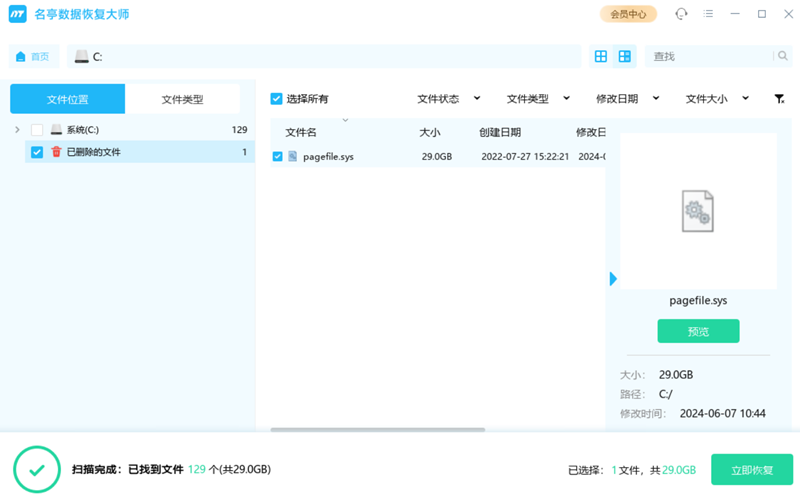
Task: Uncheck the pagefile.sys file checkbox
Action: 277,156
